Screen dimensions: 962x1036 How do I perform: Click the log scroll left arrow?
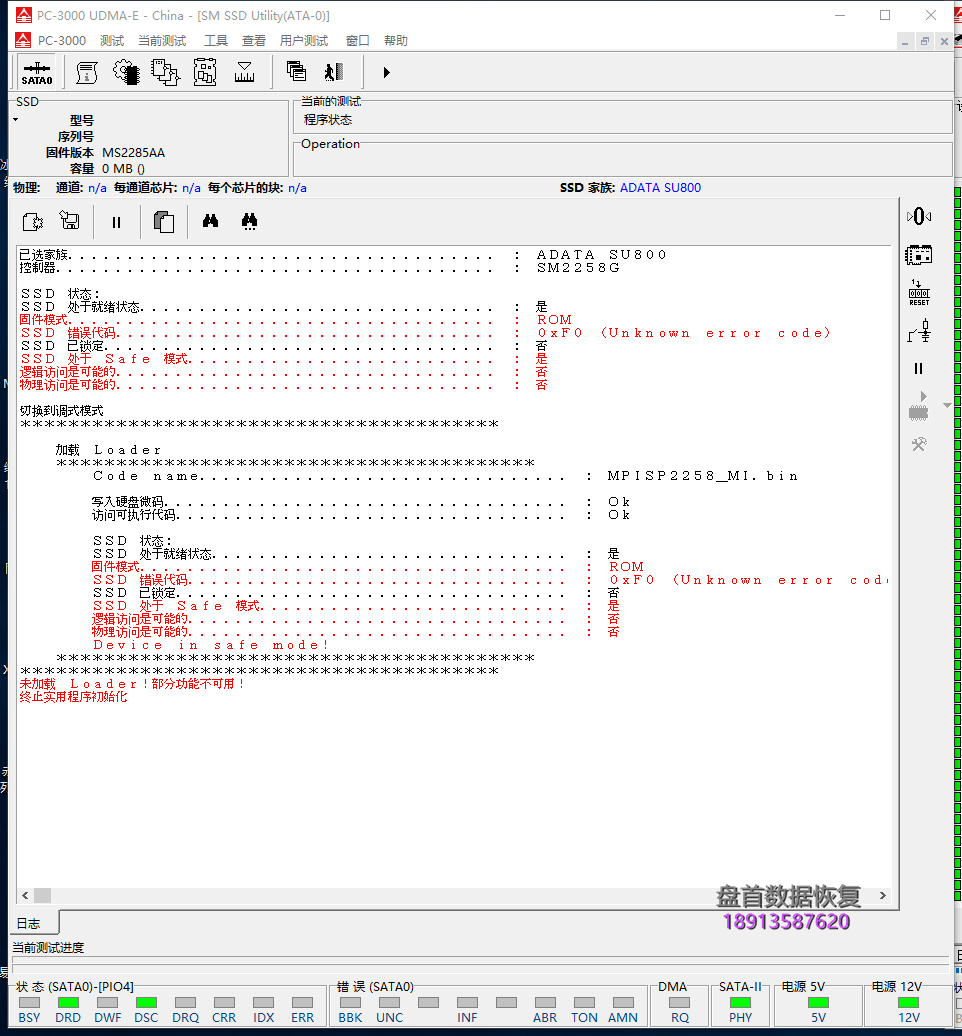(25, 895)
